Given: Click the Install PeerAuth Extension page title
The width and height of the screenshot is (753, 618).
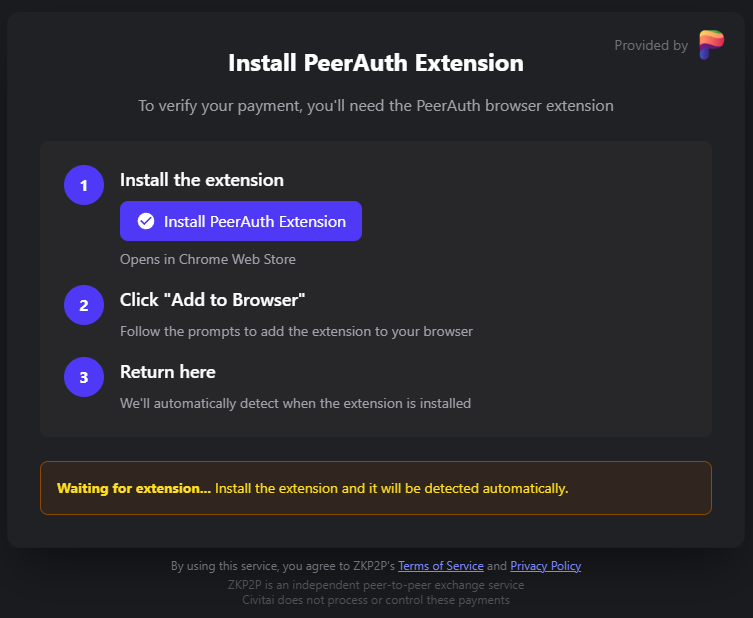Looking at the screenshot, I should (376, 63).
